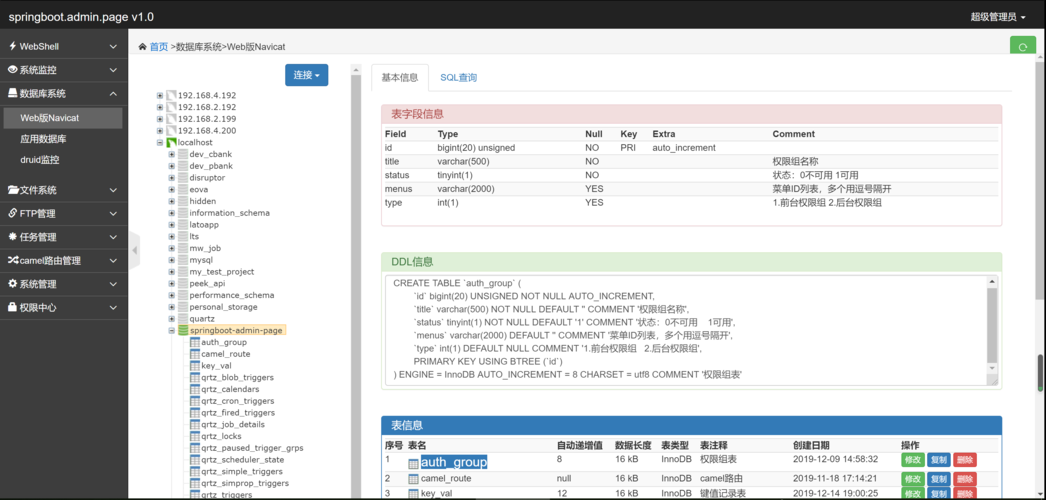
Task: Open the 权限中心 menu
Action: coord(63,307)
